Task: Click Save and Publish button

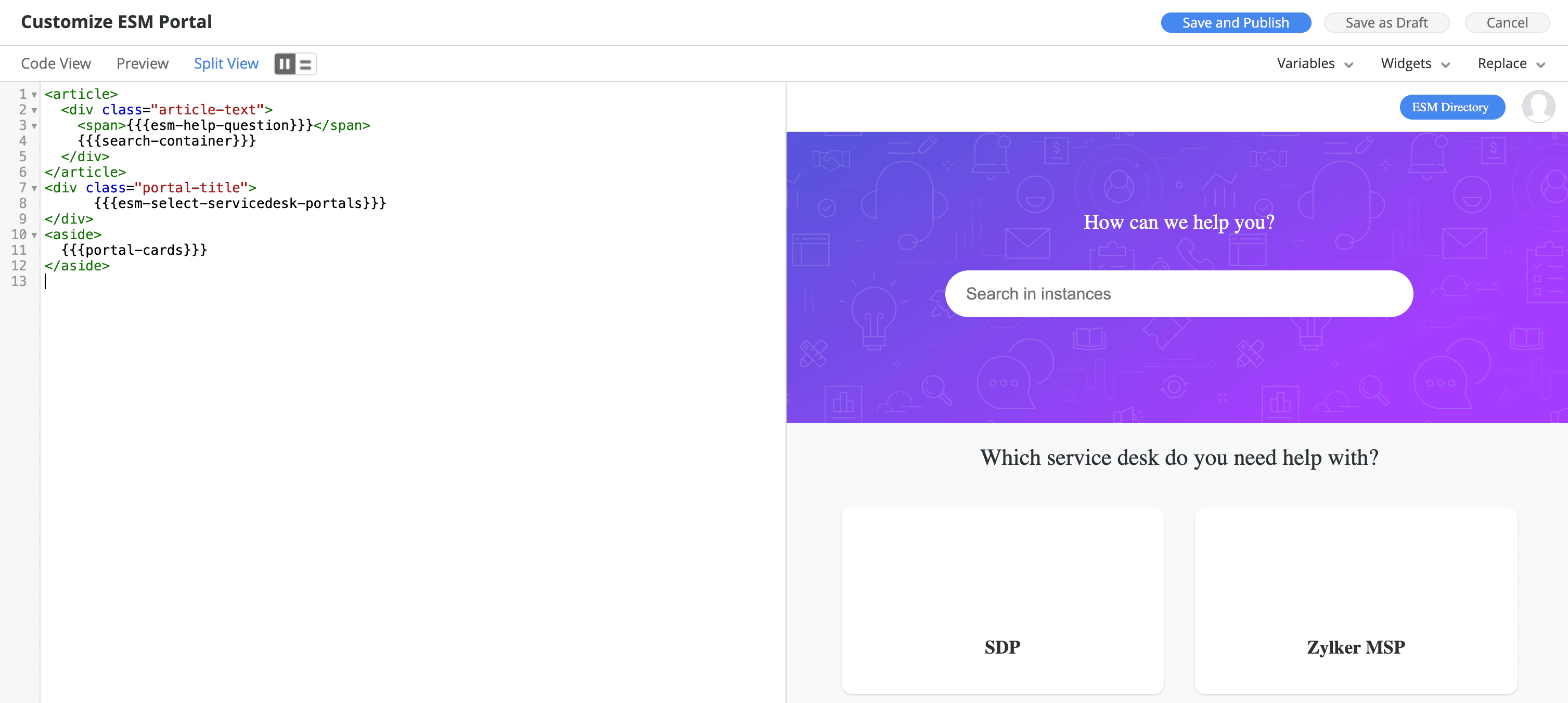Action: tap(1235, 23)
